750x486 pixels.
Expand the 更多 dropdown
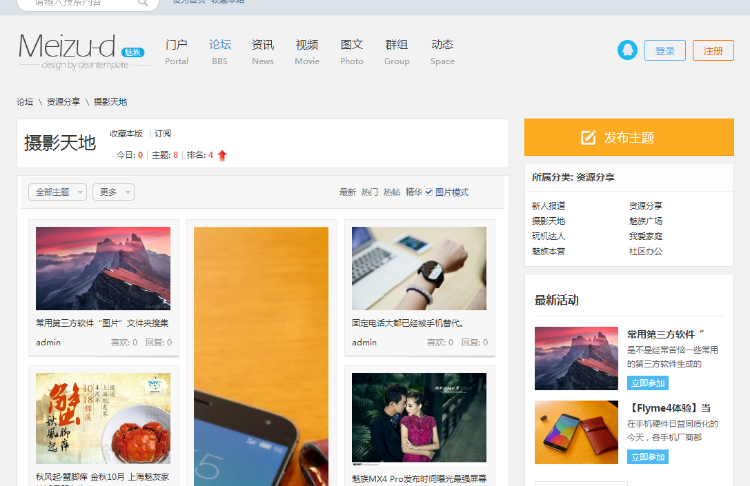[113, 192]
